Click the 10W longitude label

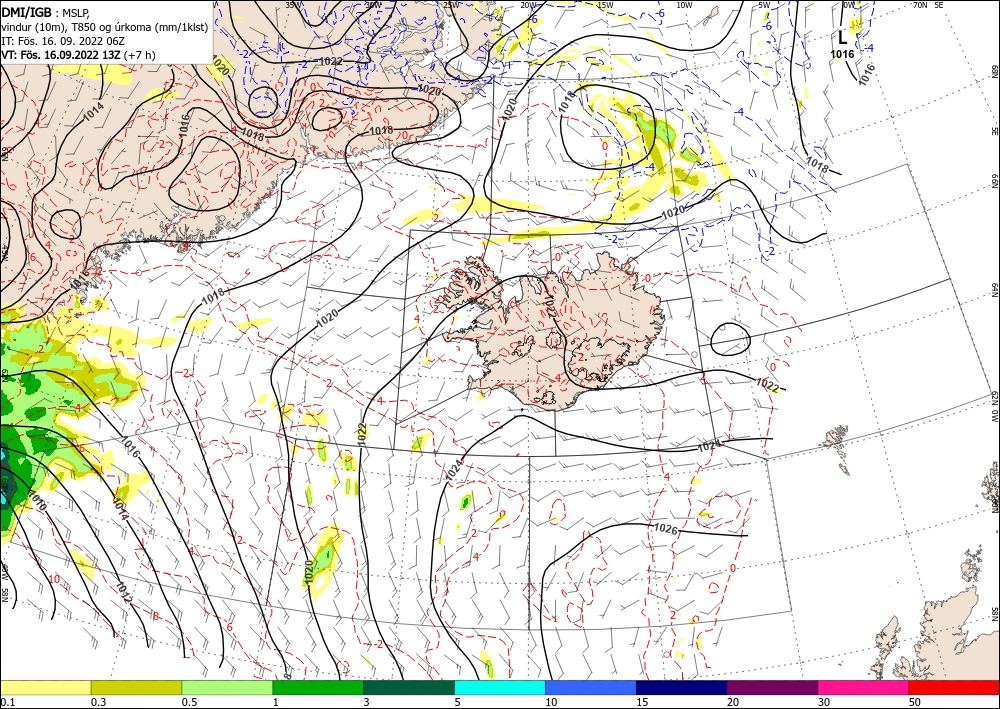[x=684, y=5]
